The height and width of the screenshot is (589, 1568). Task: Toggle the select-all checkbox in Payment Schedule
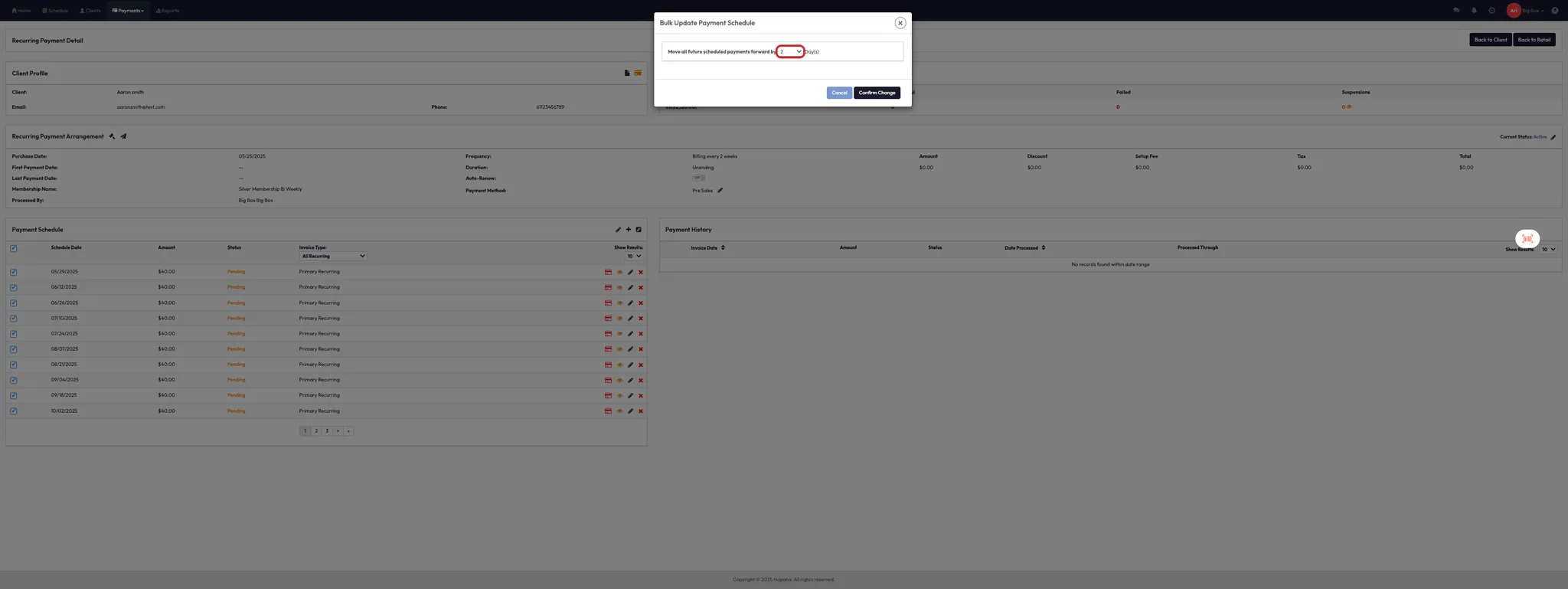tap(14, 248)
